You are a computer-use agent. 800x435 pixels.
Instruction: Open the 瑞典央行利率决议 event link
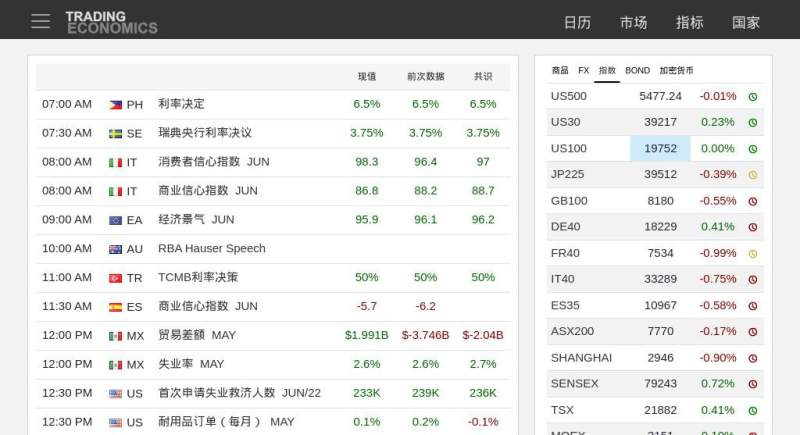[x=205, y=133]
